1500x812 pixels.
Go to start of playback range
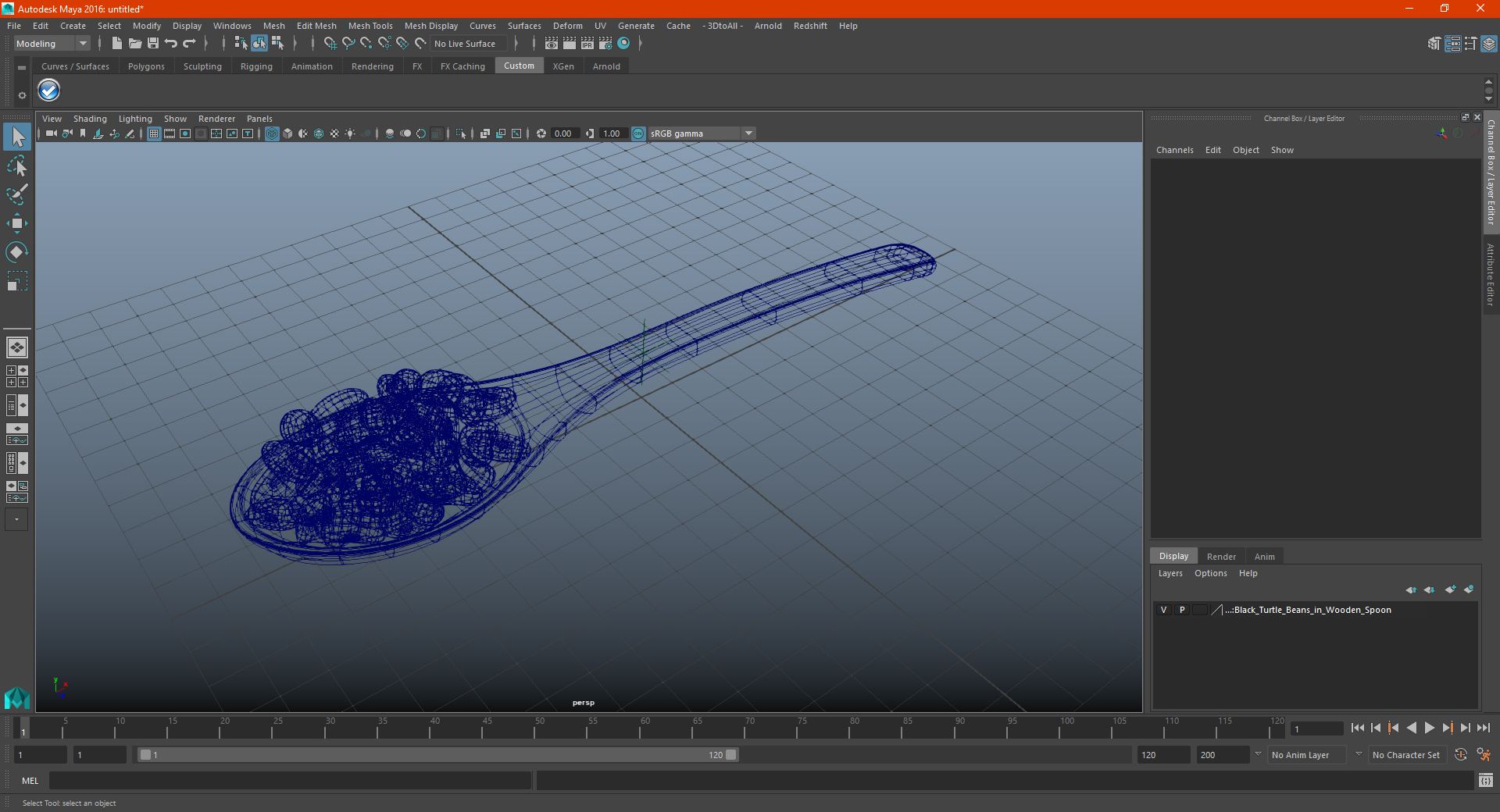tap(1357, 728)
